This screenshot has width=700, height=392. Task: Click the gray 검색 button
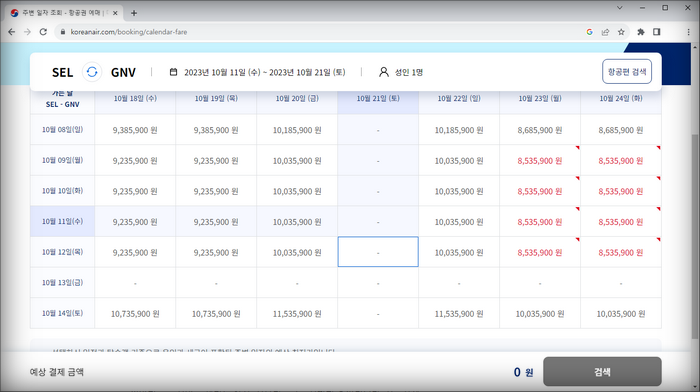[602, 371]
